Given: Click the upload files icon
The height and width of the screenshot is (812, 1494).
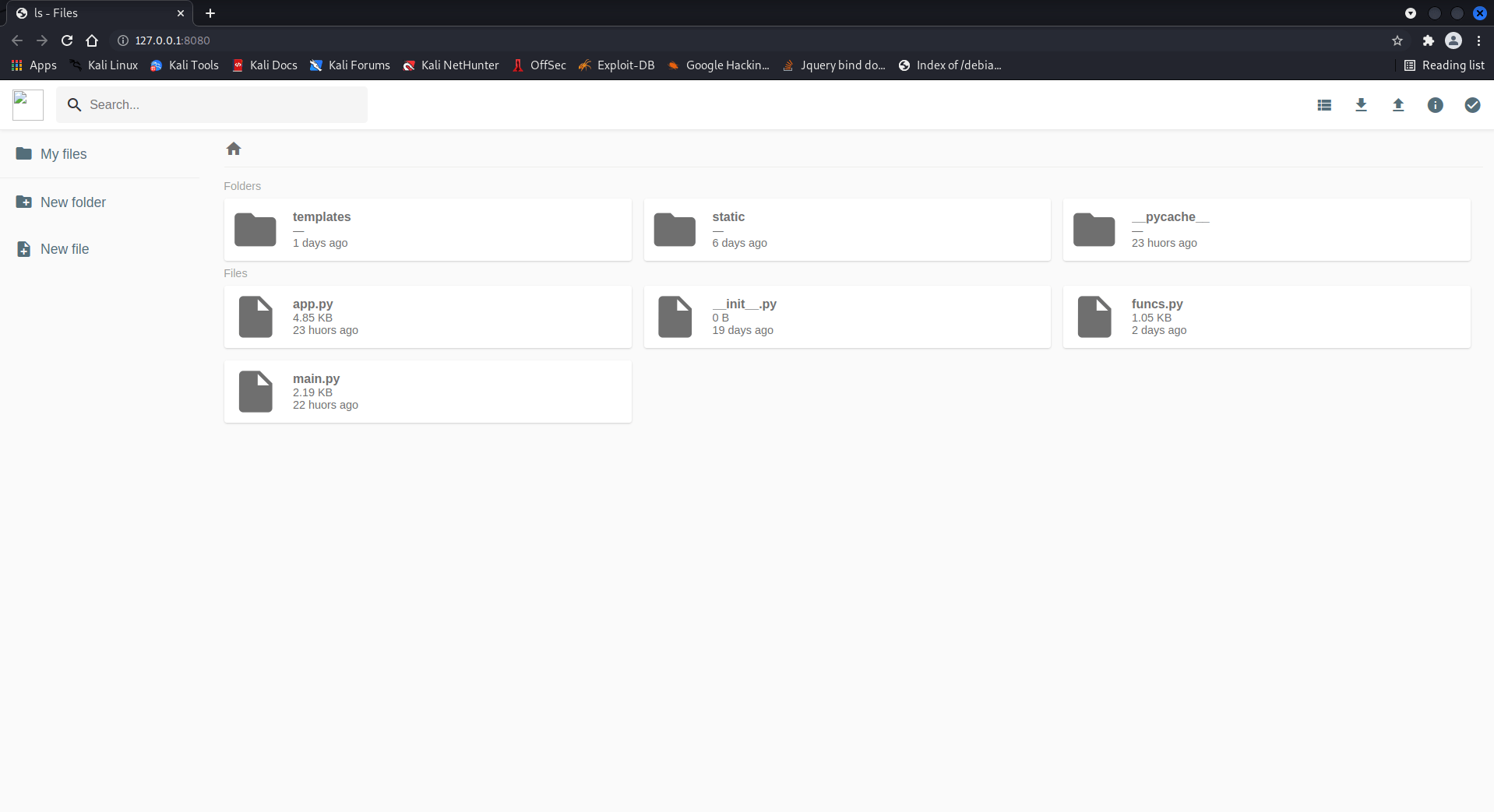Looking at the screenshot, I should point(1398,104).
